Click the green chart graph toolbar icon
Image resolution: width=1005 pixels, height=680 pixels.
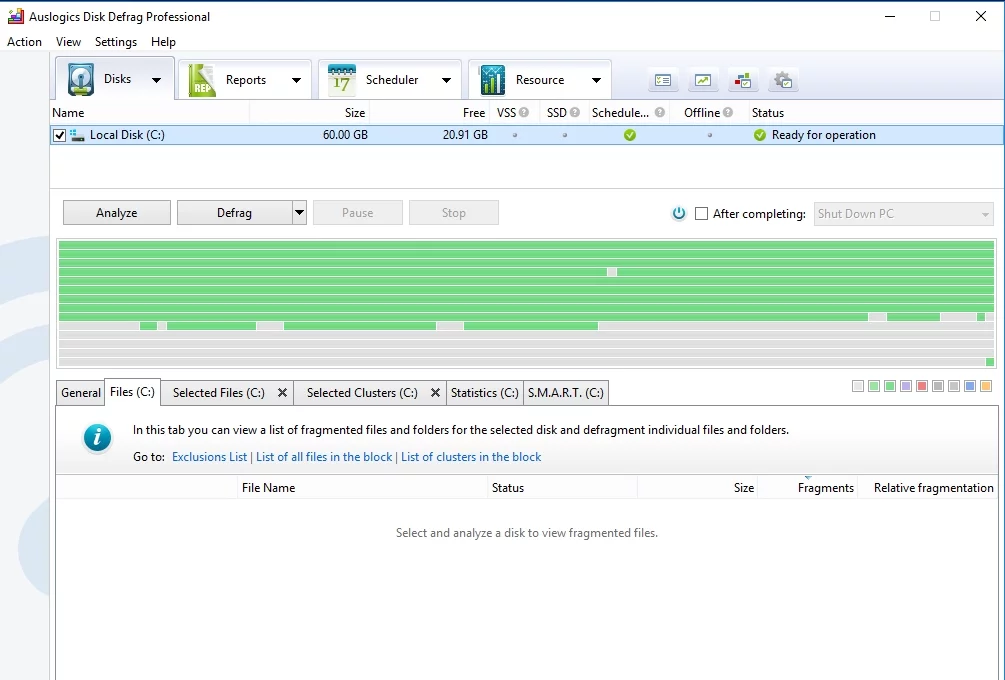(x=703, y=80)
